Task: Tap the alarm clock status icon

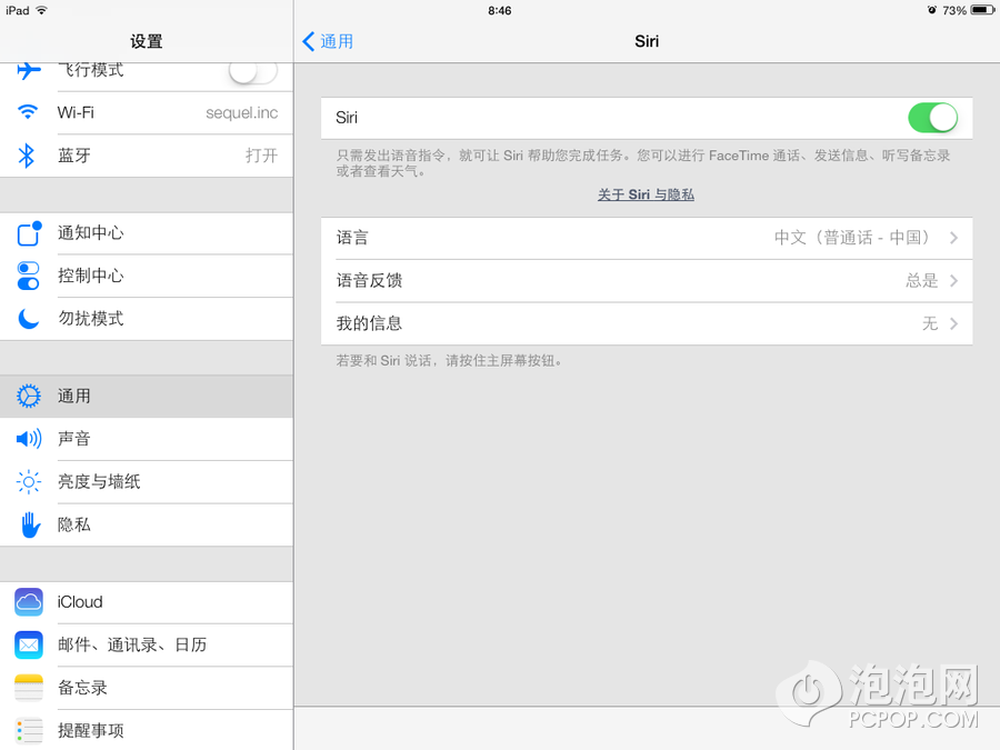Action: (932, 10)
